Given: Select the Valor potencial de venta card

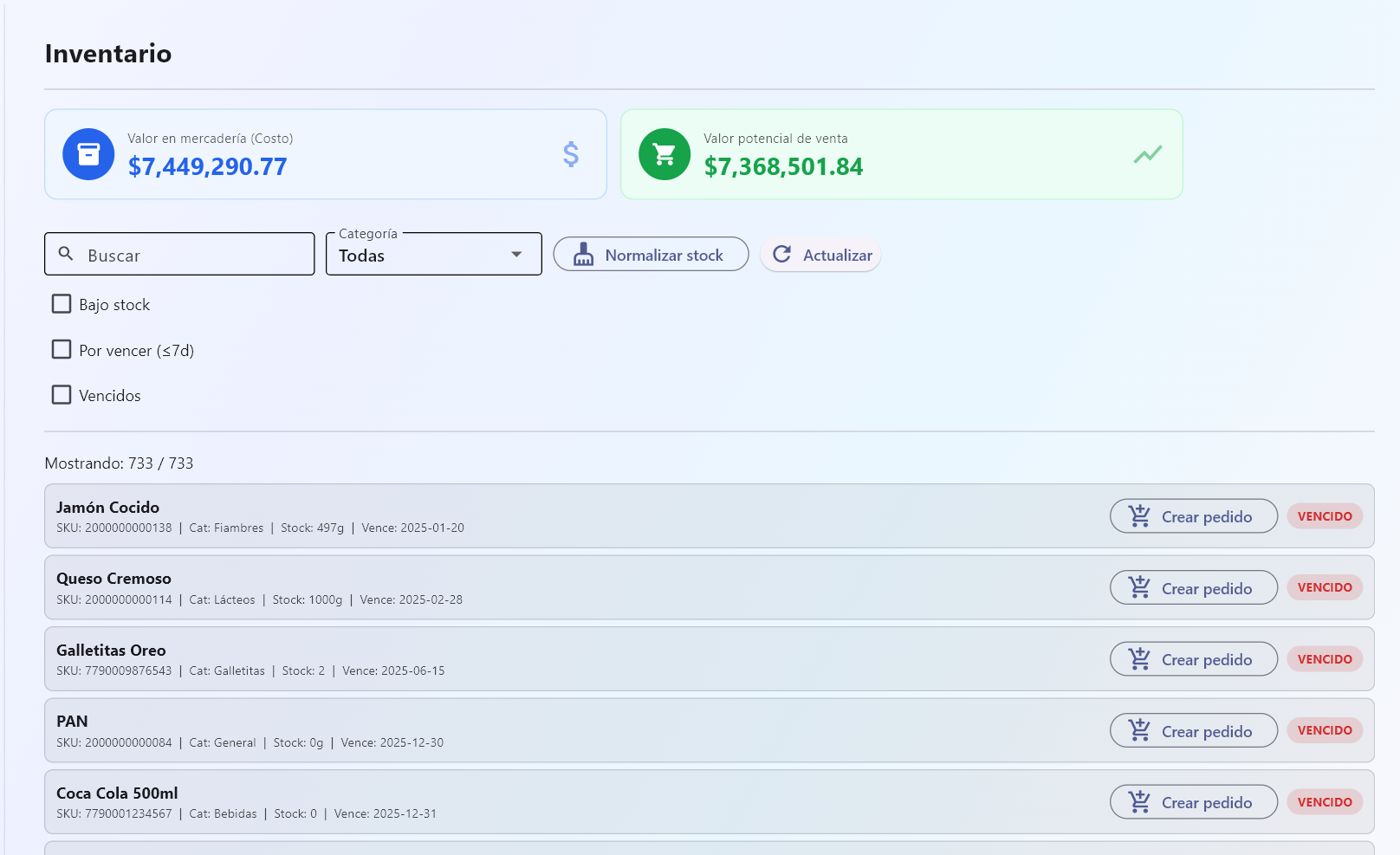Looking at the screenshot, I should (901, 154).
